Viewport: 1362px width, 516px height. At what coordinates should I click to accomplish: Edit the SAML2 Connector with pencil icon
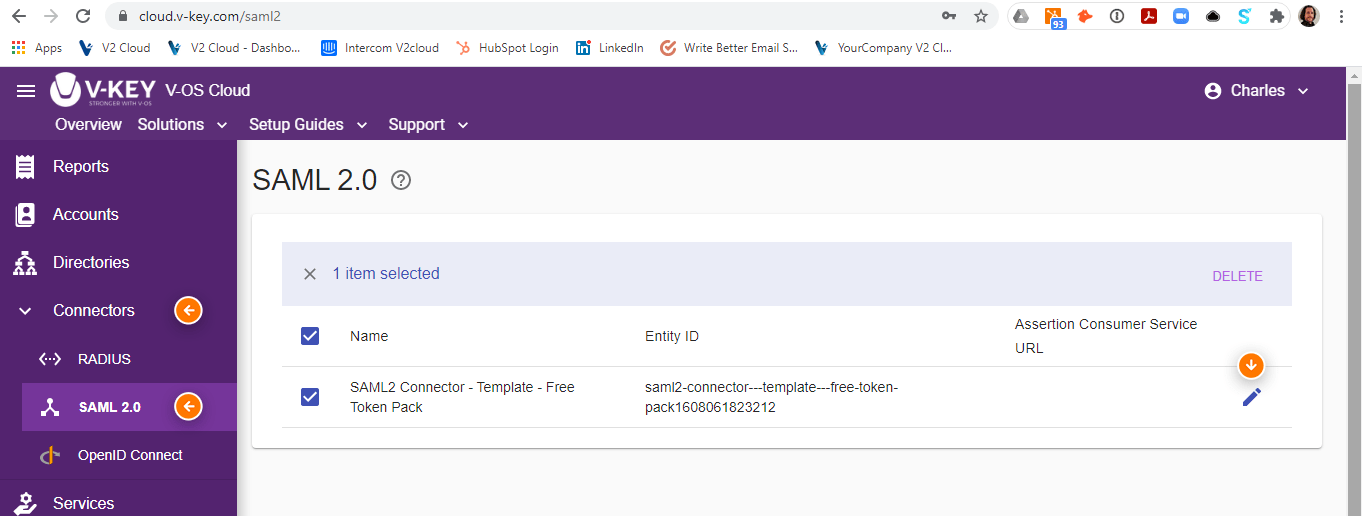tap(1251, 397)
